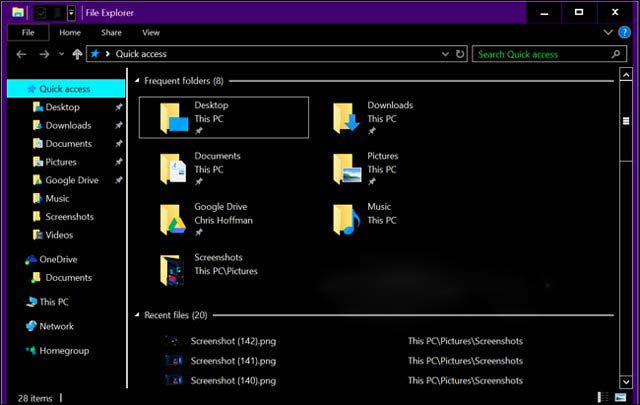Click Screenshot (141).png thumbnail icon

click(x=174, y=360)
